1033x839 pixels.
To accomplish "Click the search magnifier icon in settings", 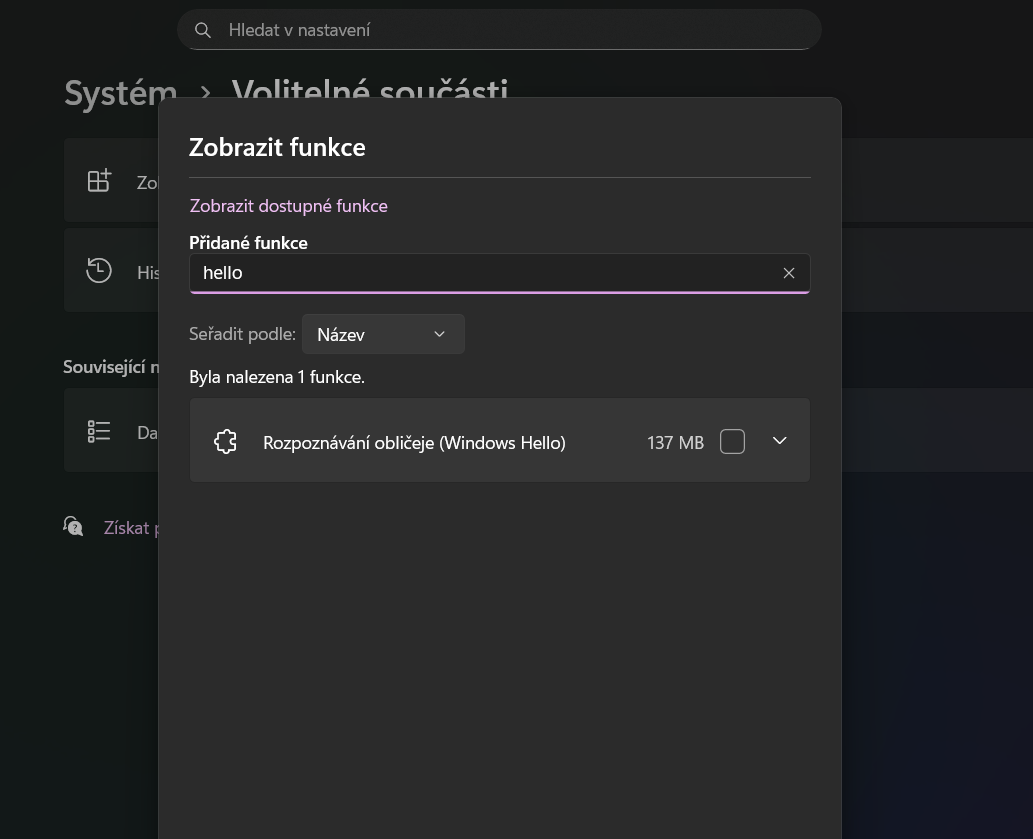I will tap(203, 30).
